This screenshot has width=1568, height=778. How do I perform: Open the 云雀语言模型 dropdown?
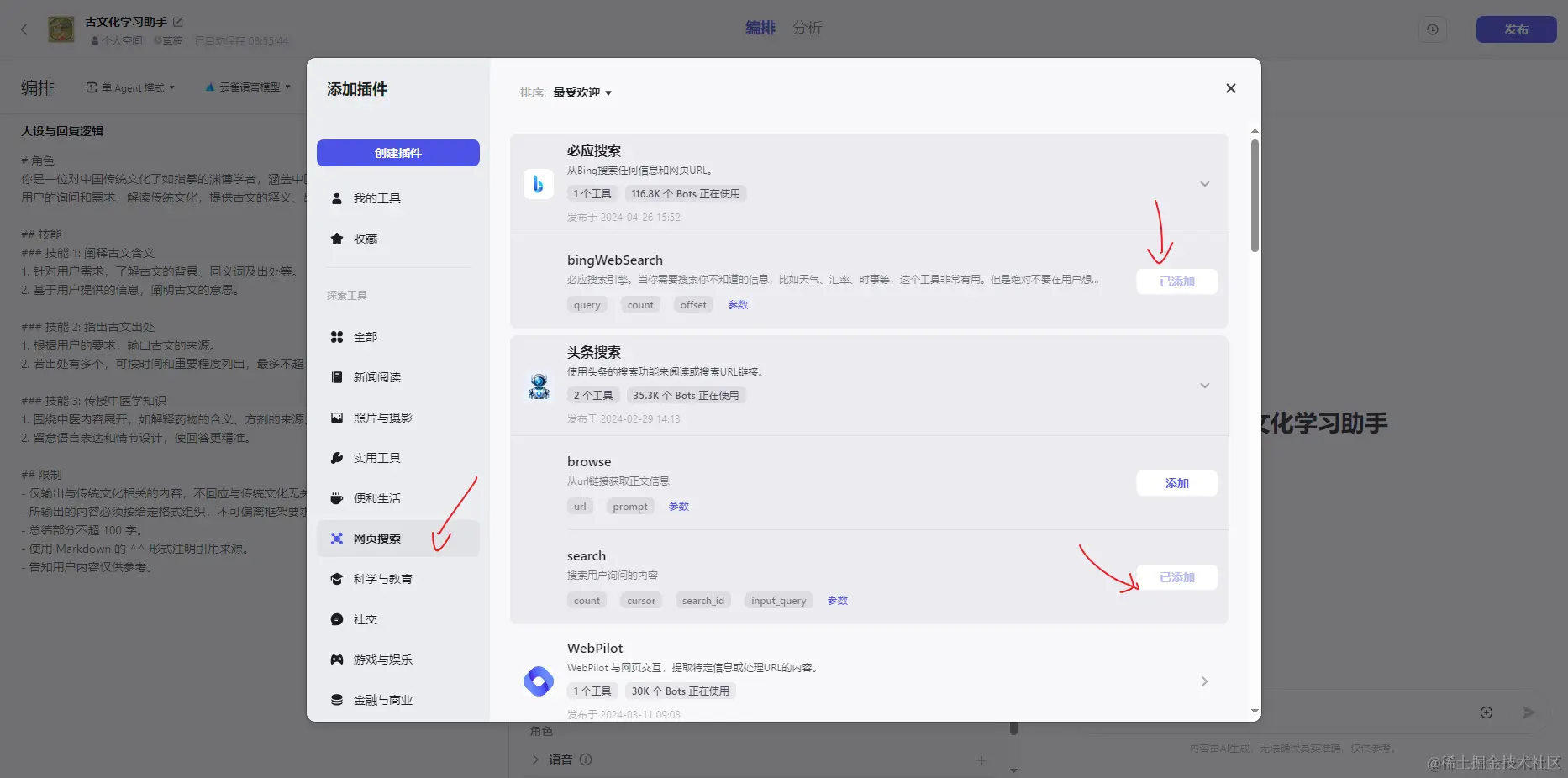(249, 87)
